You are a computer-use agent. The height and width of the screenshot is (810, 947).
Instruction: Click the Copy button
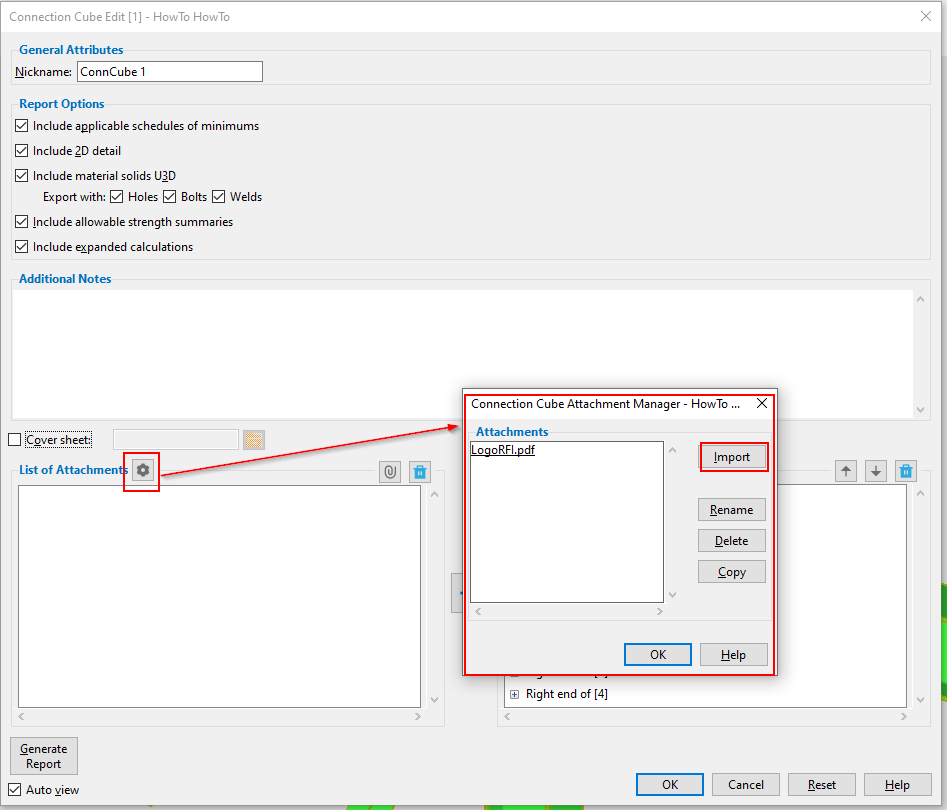point(731,572)
